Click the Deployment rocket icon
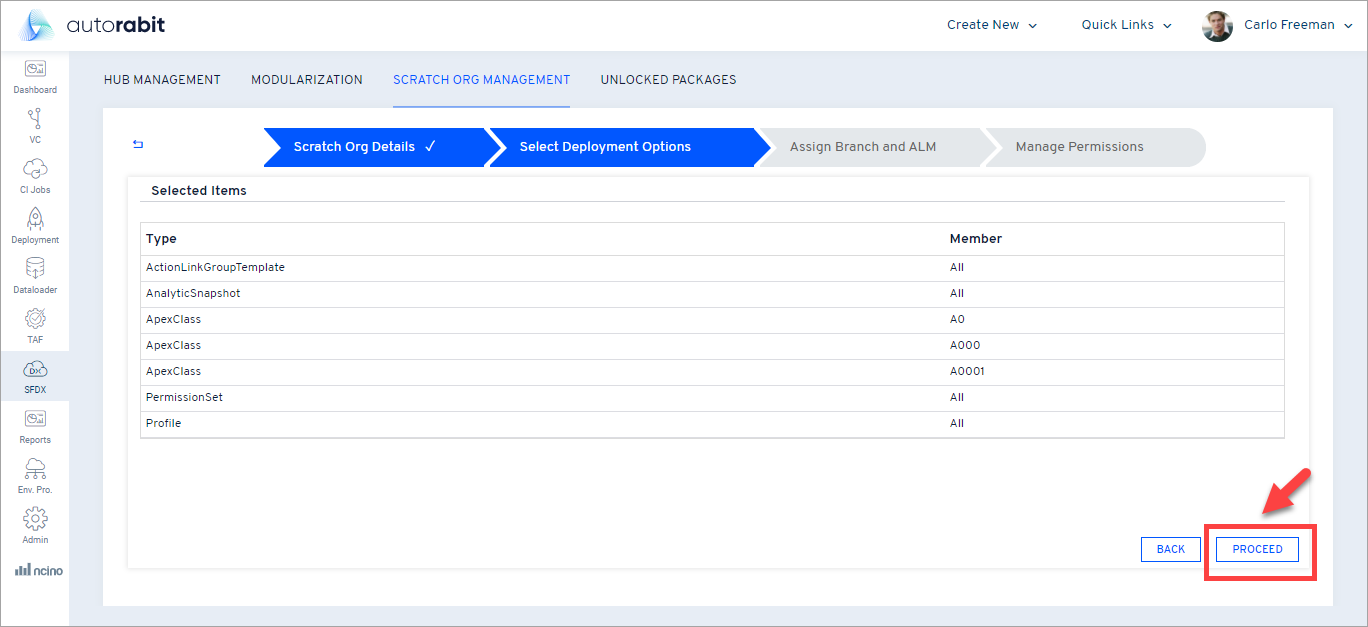The height and width of the screenshot is (627, 1368). (x=35, y=225)
